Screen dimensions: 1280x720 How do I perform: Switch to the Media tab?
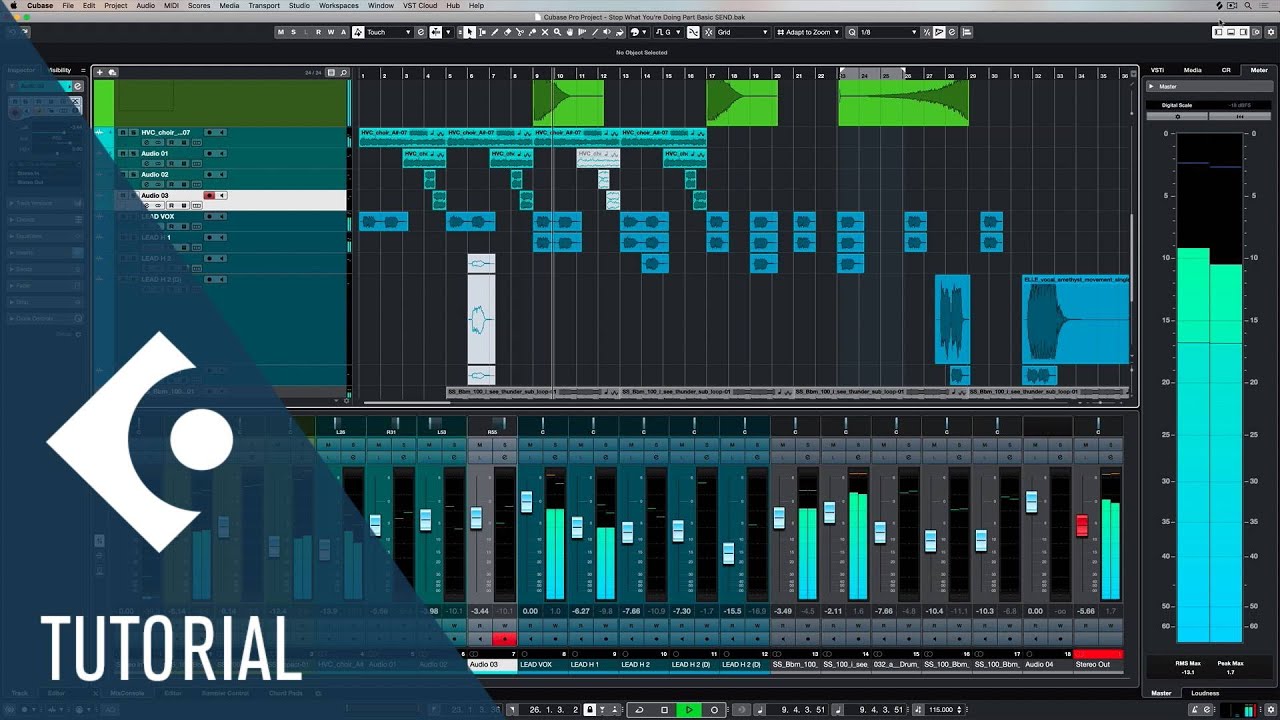click(1193, 70)
